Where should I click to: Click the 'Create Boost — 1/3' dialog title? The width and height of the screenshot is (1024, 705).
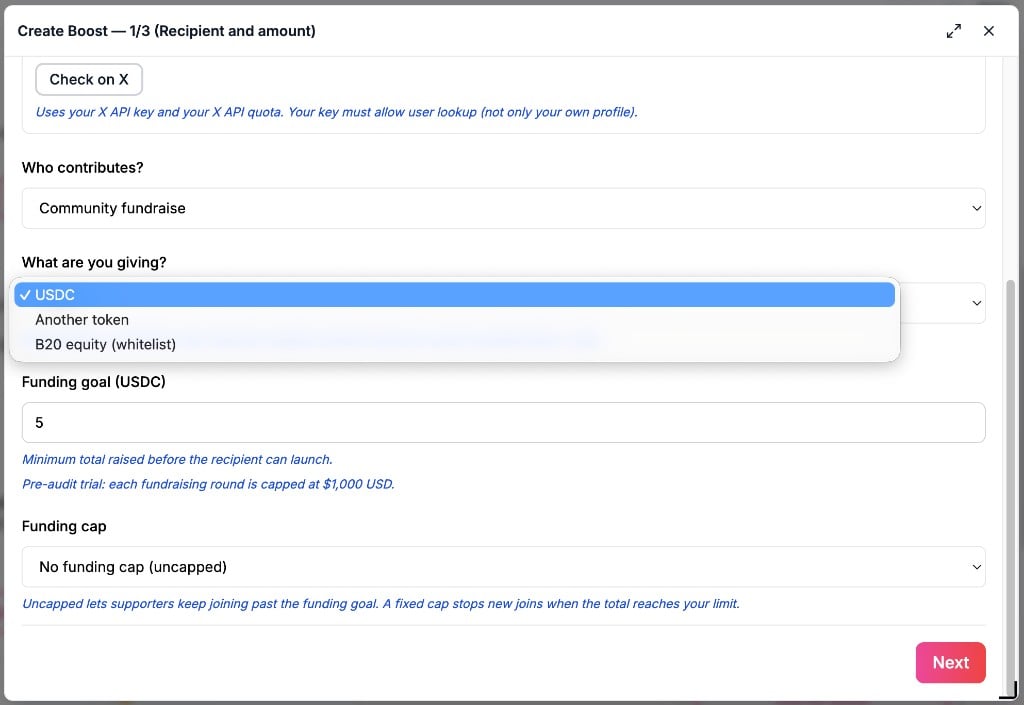[x=167, y=31]
